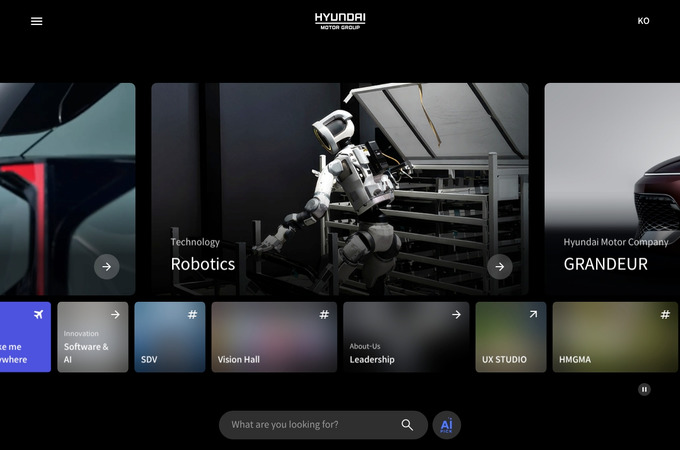The height and width of the screenshot is (450, 680).
Task: Open the SDV tile
Action: [170, 337]
